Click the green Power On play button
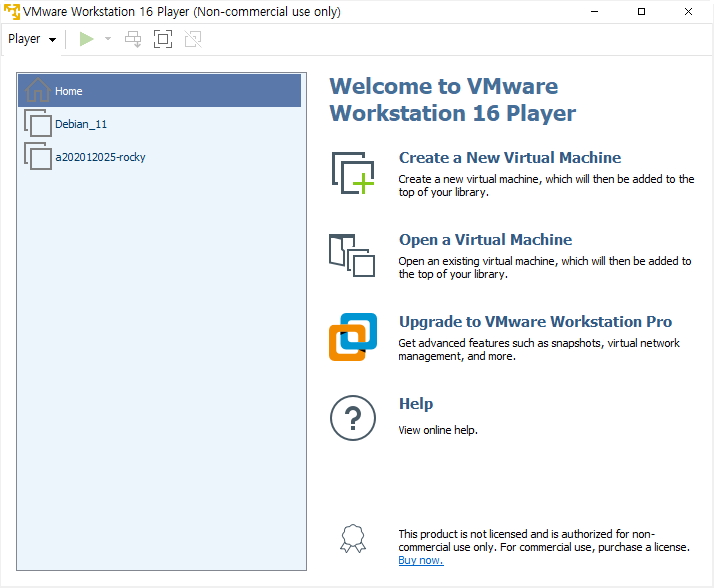Image resolution: width=714 pixels, height=588 pixels. [x=87, y=39]
